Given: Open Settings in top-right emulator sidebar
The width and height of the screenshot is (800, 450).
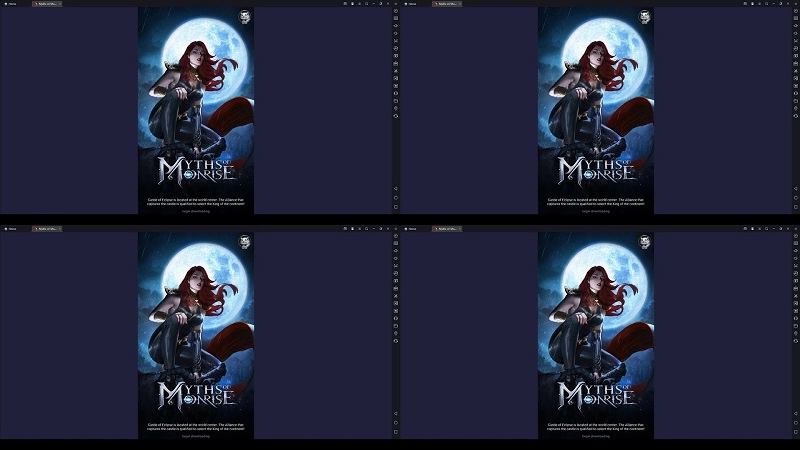Looking at the screenshot, I should (796, 11).
